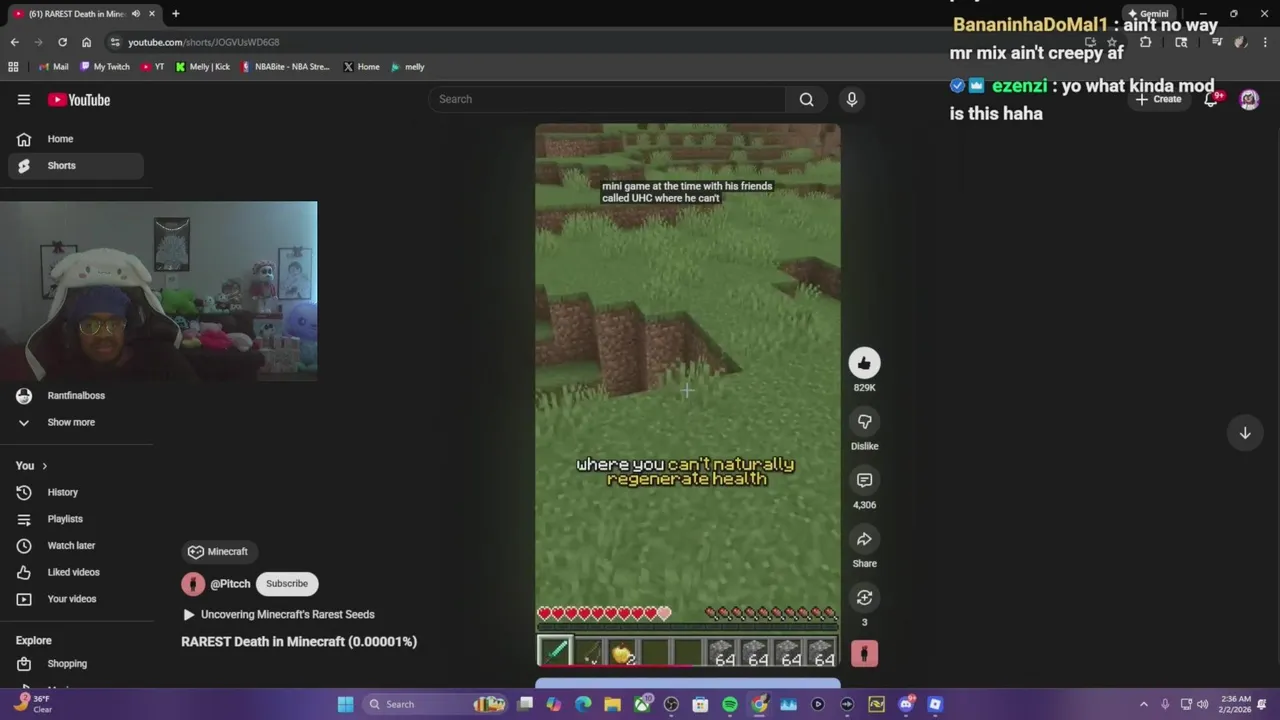Open the melly bookmark
The image size is (1280, 720).
pyautogui.click(x=408, y=67)
